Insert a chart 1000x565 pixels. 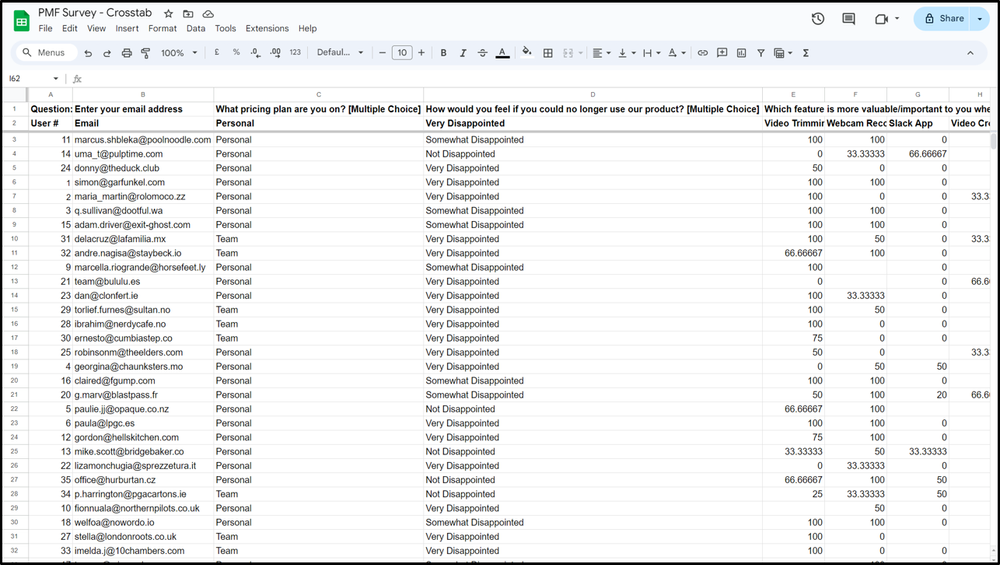click(741, 53)
